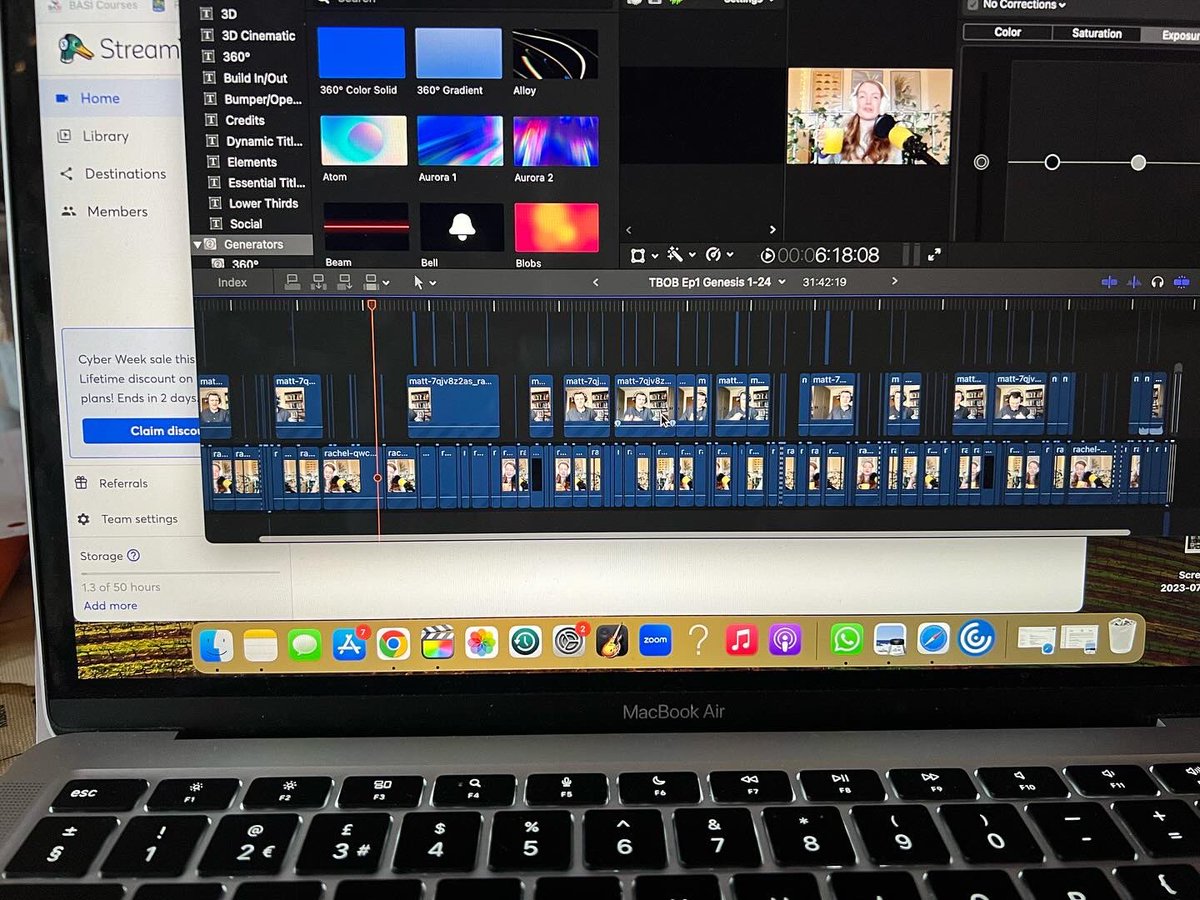This screenshot has height=900, width=1200.
Task: Go forward in timeline history with right chevron
Action: click(894, 281)
